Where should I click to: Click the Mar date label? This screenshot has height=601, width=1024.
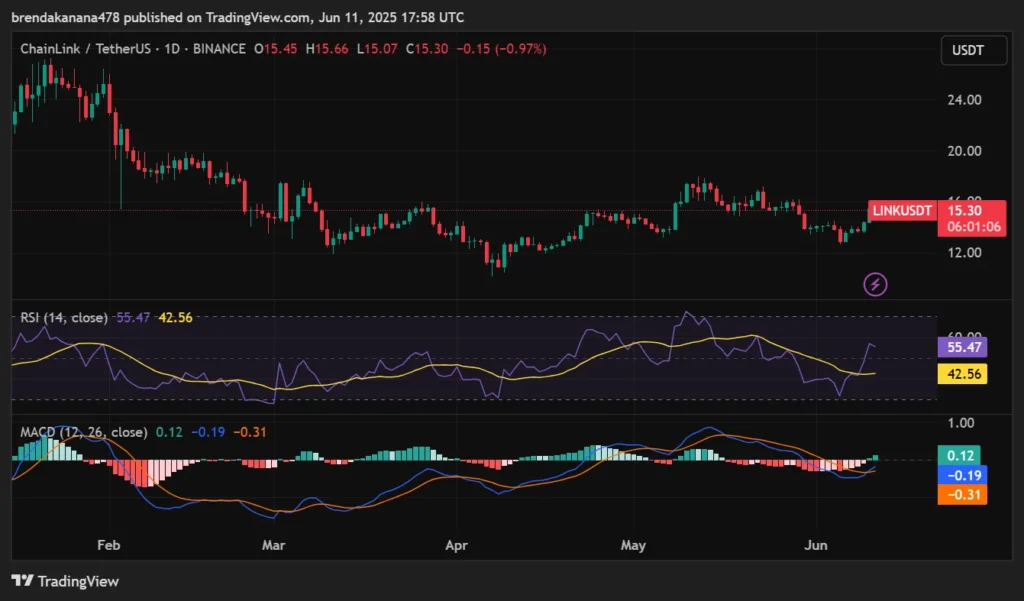273,545
